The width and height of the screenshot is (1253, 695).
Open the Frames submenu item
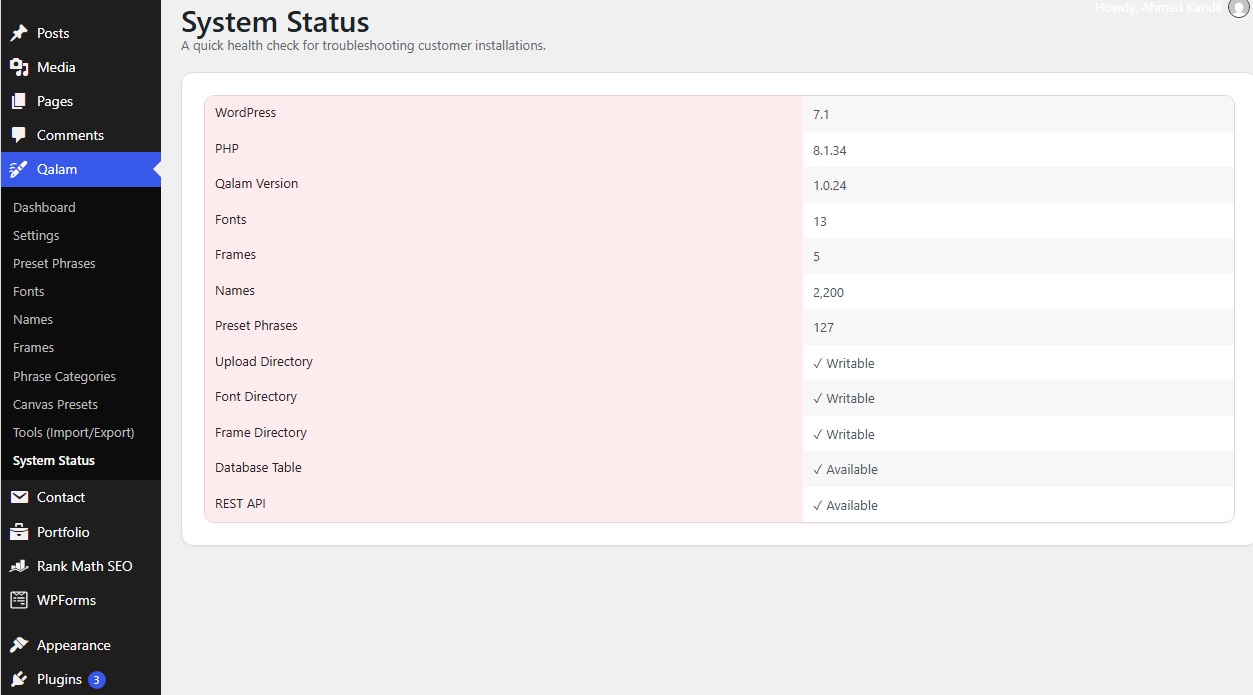33,347
